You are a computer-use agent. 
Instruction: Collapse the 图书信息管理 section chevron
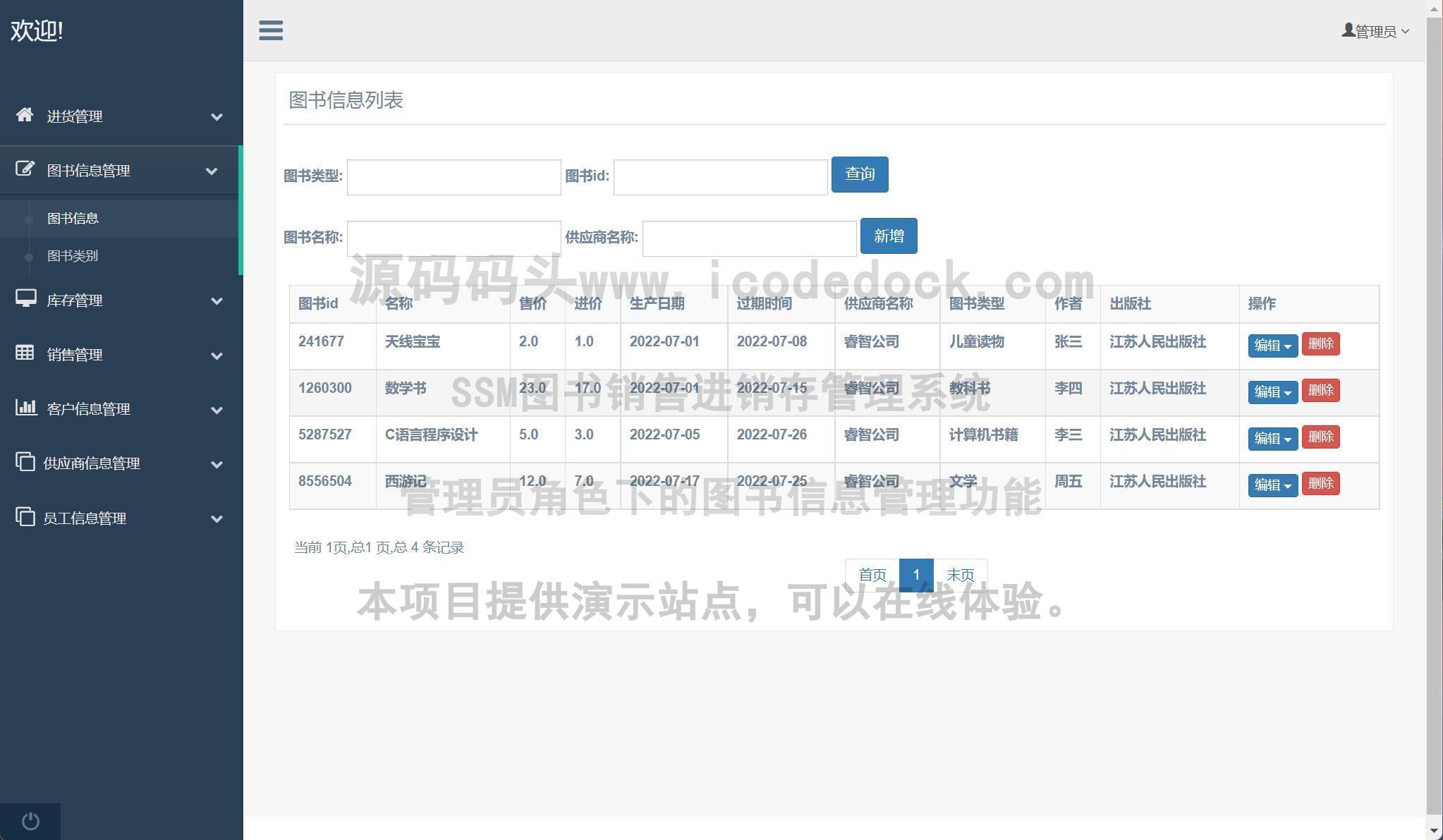tap(211, 171)
